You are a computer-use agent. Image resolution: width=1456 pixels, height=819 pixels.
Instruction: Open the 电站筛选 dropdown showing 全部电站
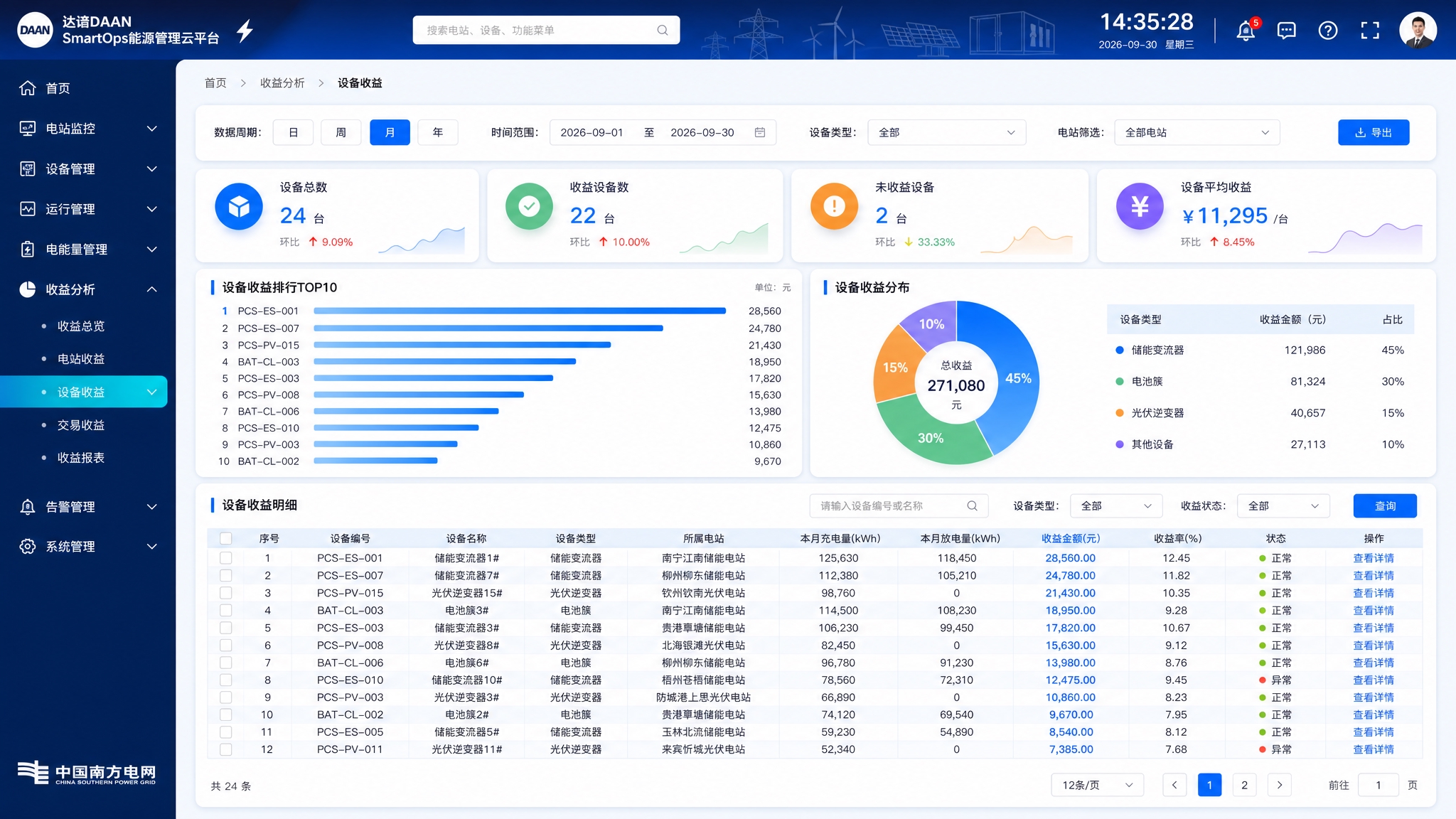1197,132
